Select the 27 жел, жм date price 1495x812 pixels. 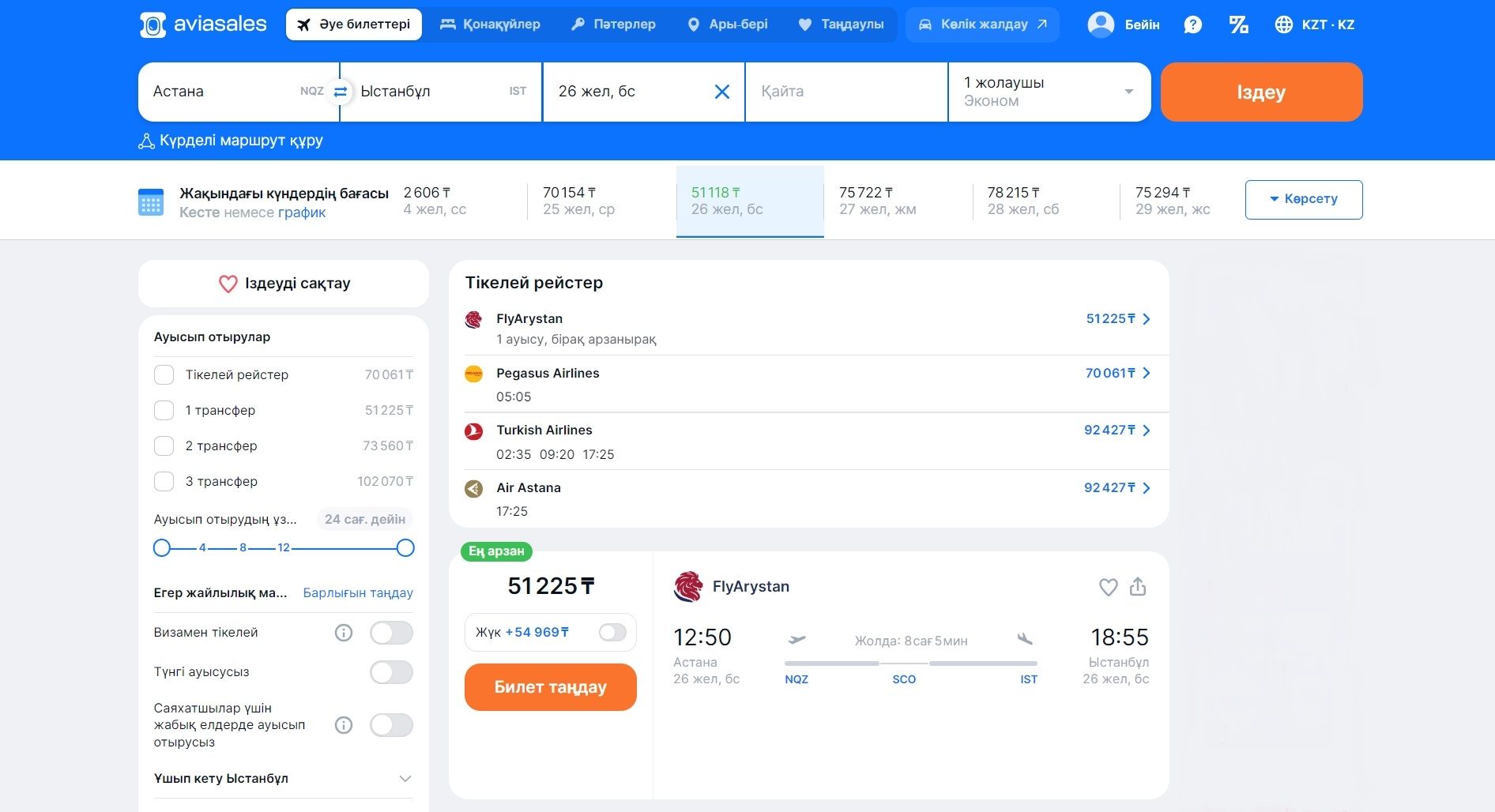(898, 201)
